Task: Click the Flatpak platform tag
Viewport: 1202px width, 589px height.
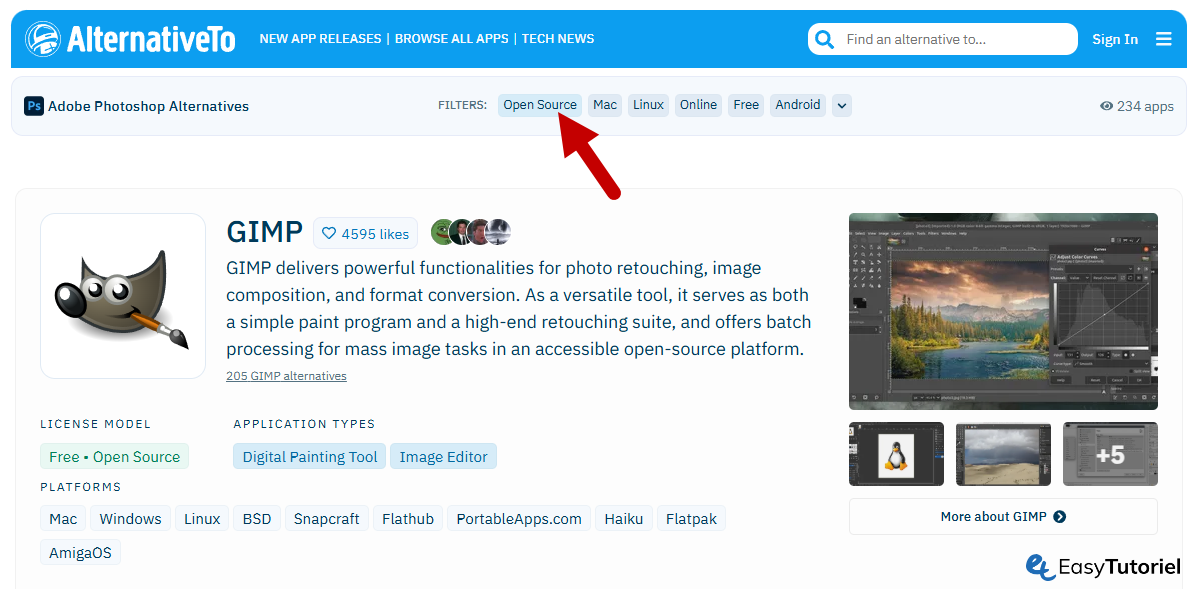Action: pos(692,519)
